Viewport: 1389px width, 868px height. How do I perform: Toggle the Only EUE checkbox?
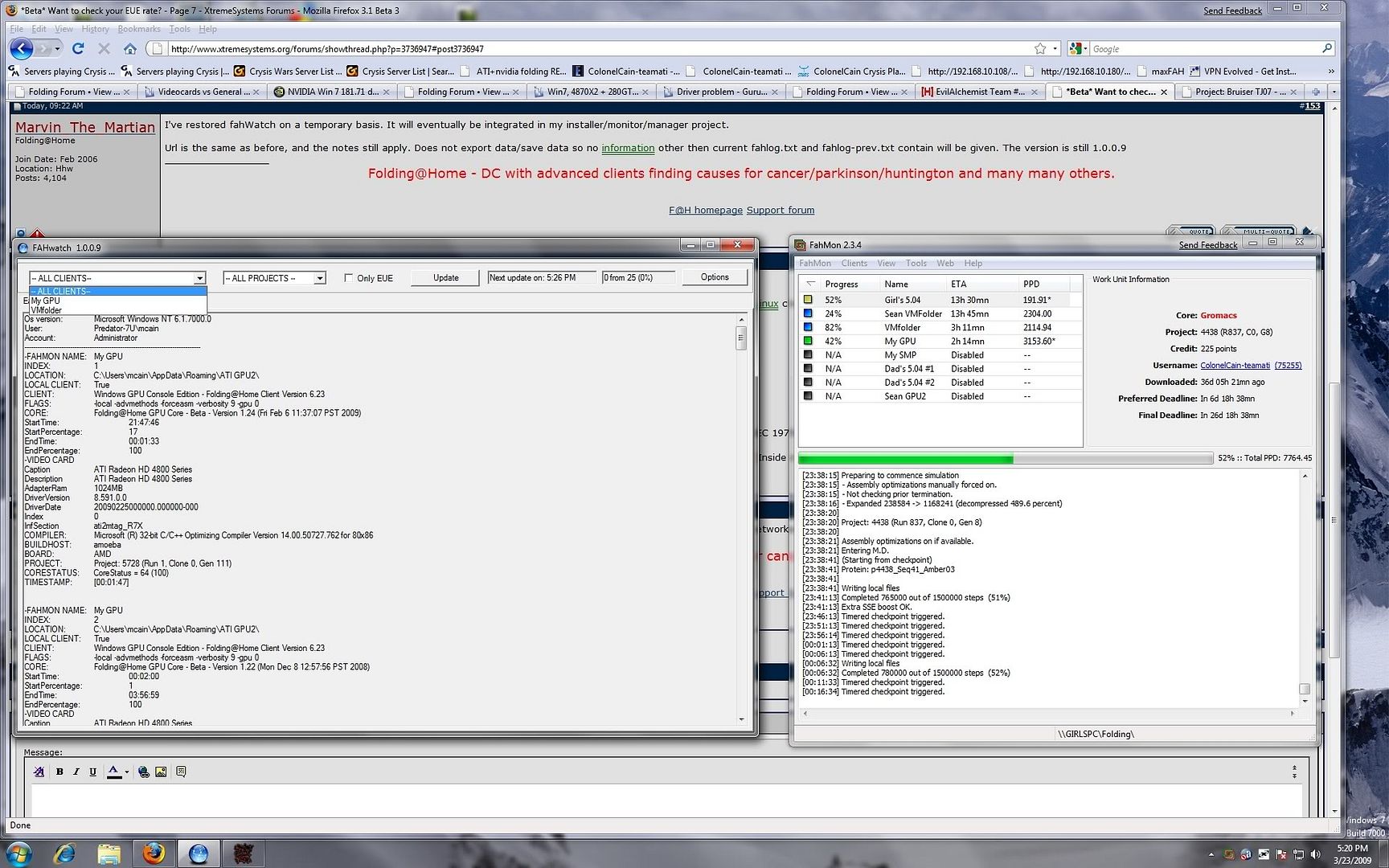coord(348,278)
